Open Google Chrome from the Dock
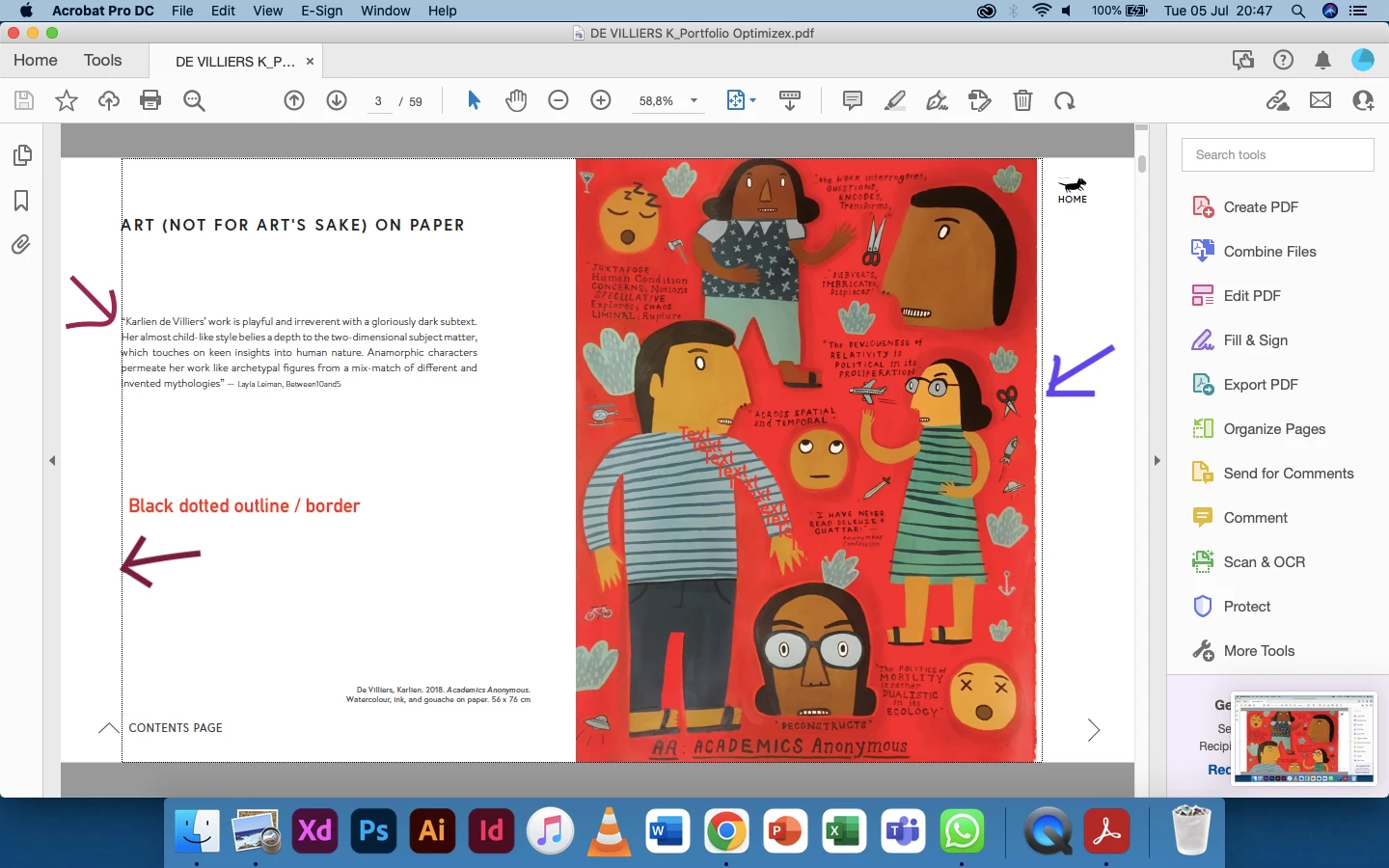Screen dimensions: 1389x868 click(726, 830)
